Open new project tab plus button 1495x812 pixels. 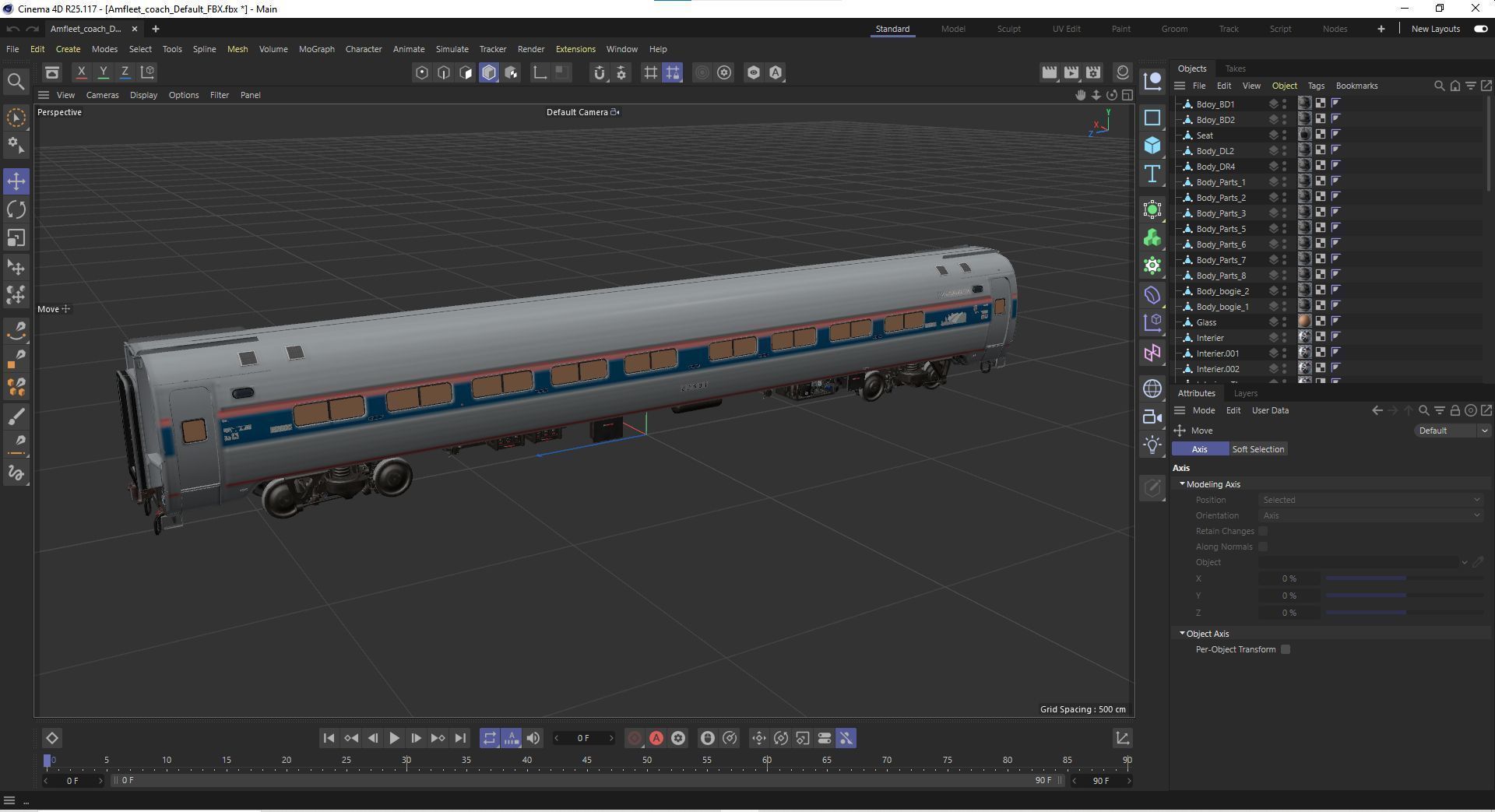155,29
